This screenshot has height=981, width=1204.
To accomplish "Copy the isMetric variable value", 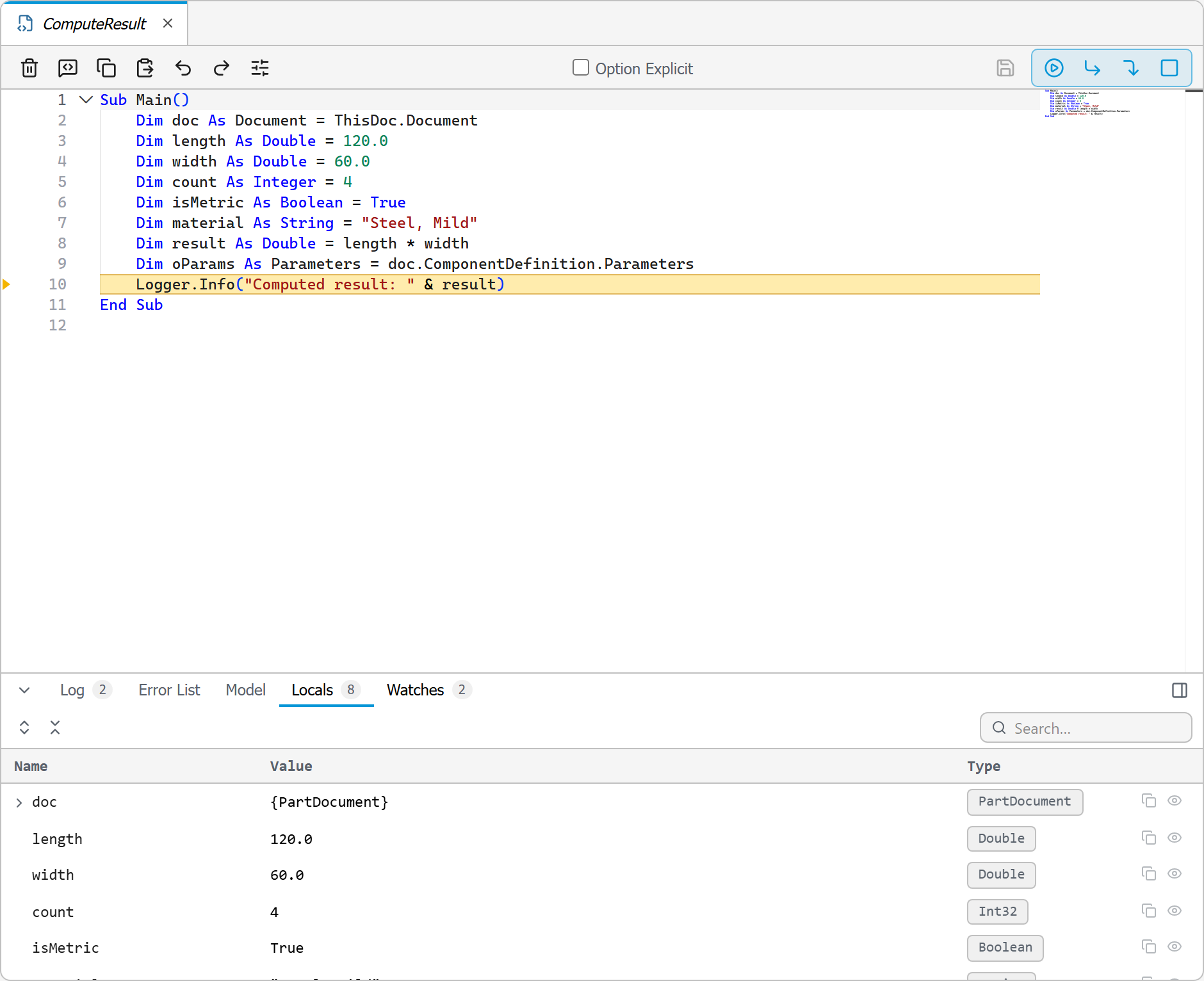I will (x=1149, y=947).
